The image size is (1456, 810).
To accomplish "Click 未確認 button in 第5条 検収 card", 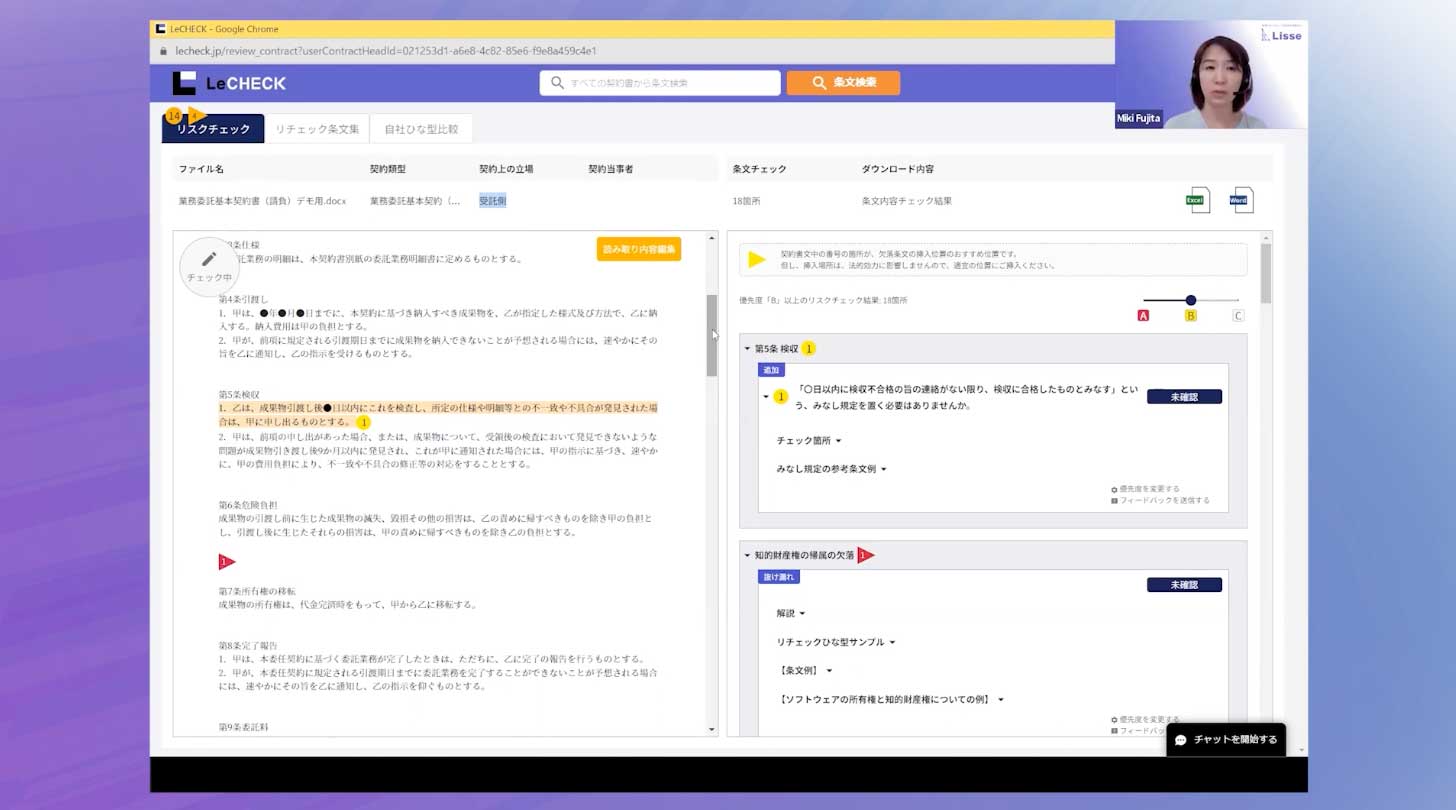I will click(x=1184, y=397).
